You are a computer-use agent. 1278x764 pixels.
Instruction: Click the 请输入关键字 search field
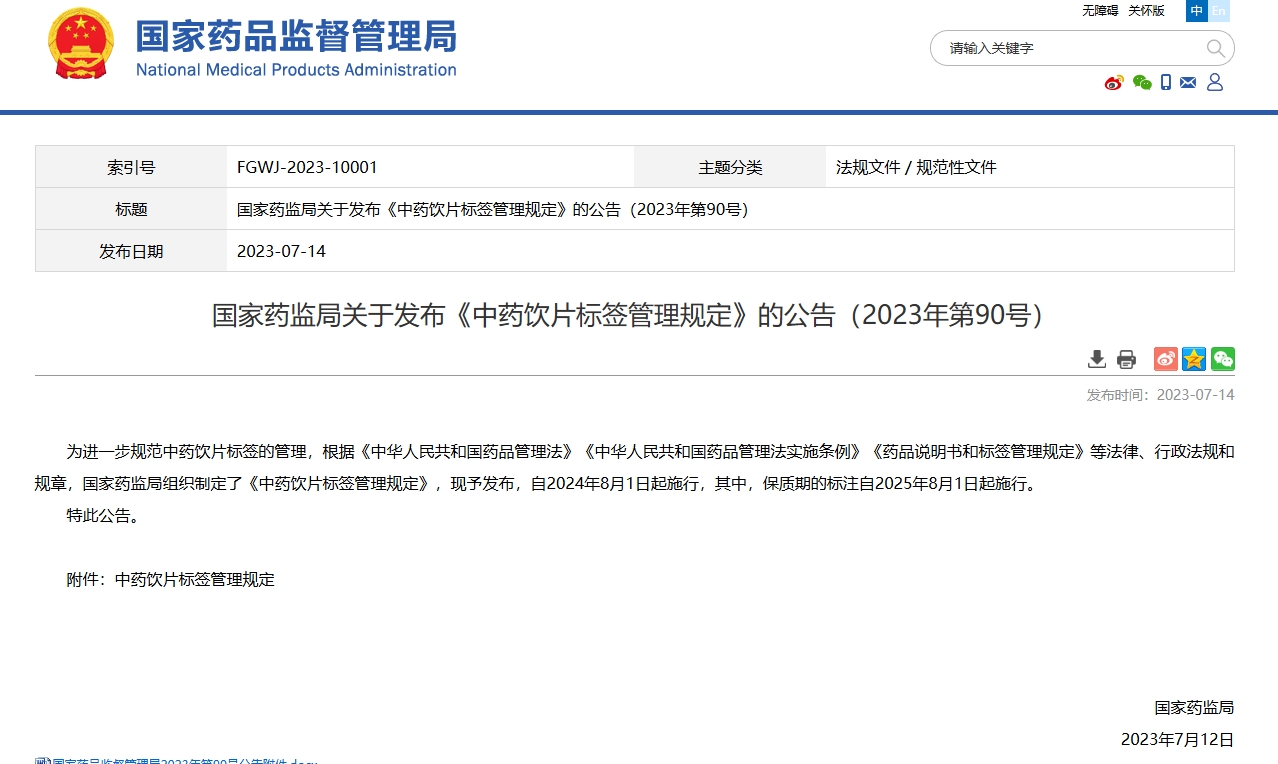(x=1070, y=48)
